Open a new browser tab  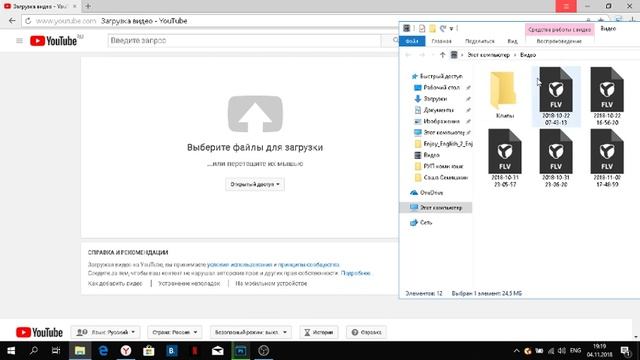tap(88, 6)
